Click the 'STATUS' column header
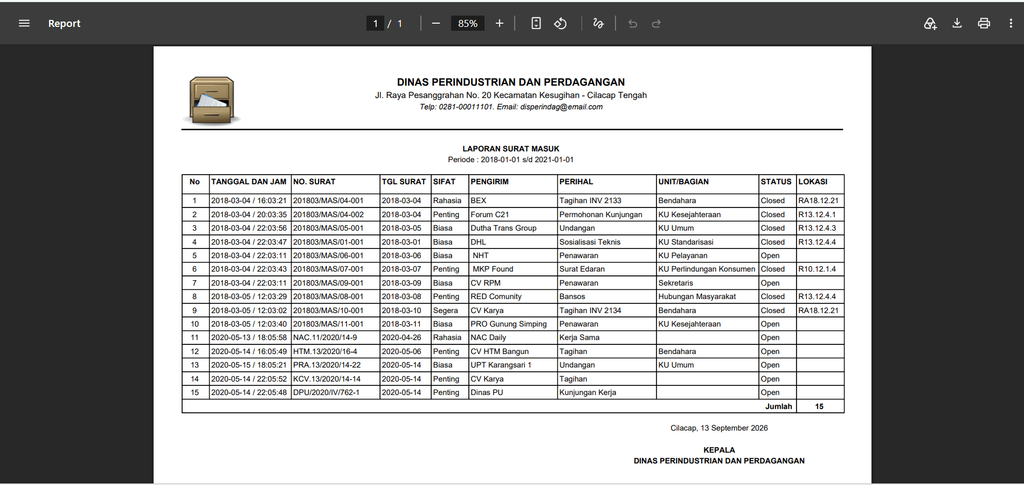The width and height of the screenshot is (1024, 485). point(776,182)
